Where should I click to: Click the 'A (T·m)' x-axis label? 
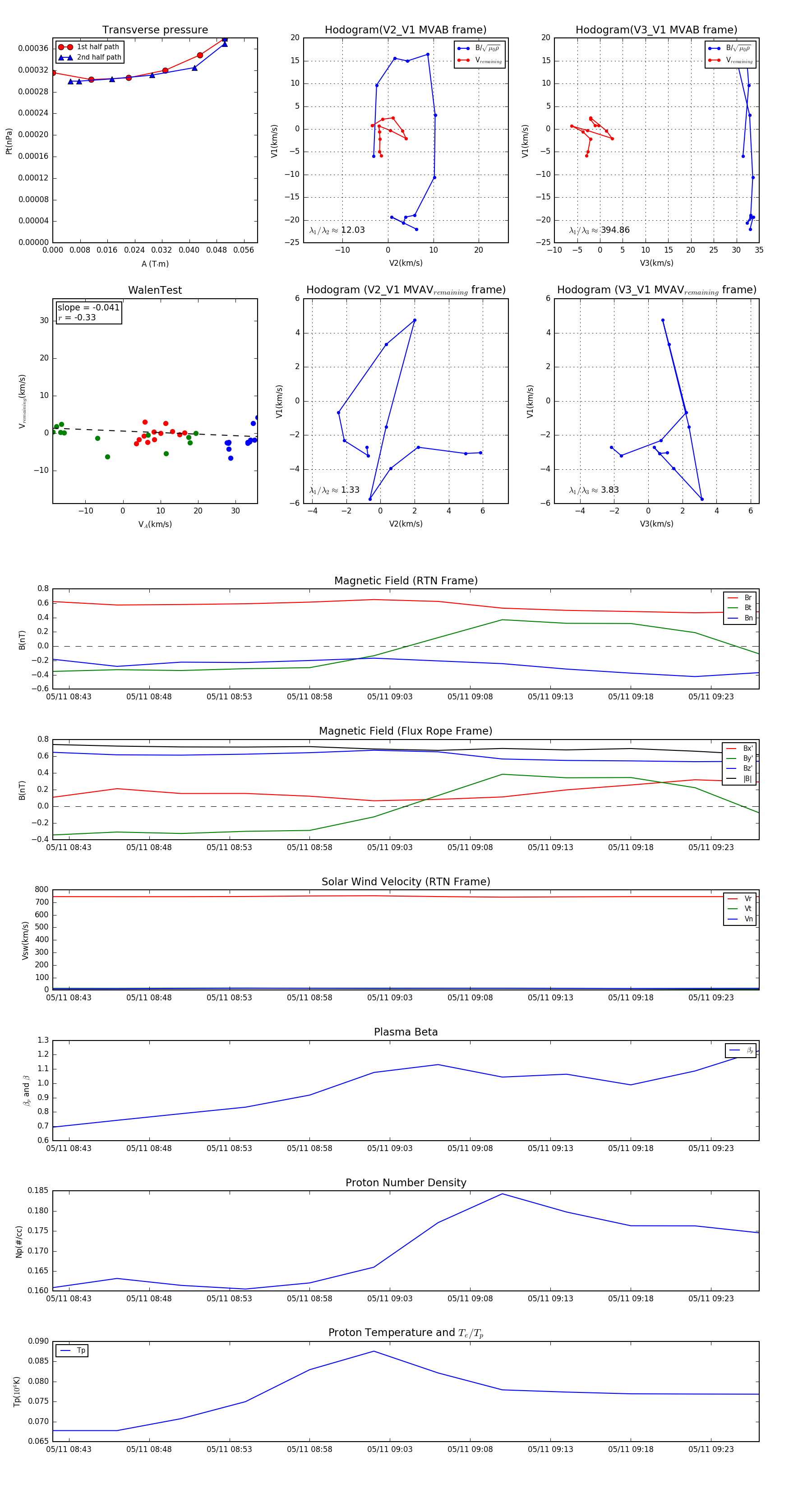point(155,264)
